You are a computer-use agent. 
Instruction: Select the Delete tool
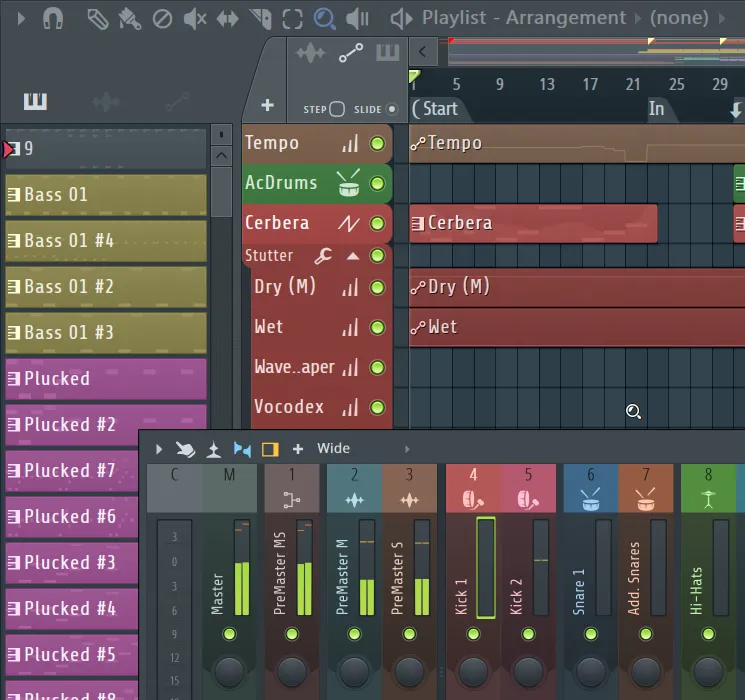pyautogui.click(x=162, y=19)
